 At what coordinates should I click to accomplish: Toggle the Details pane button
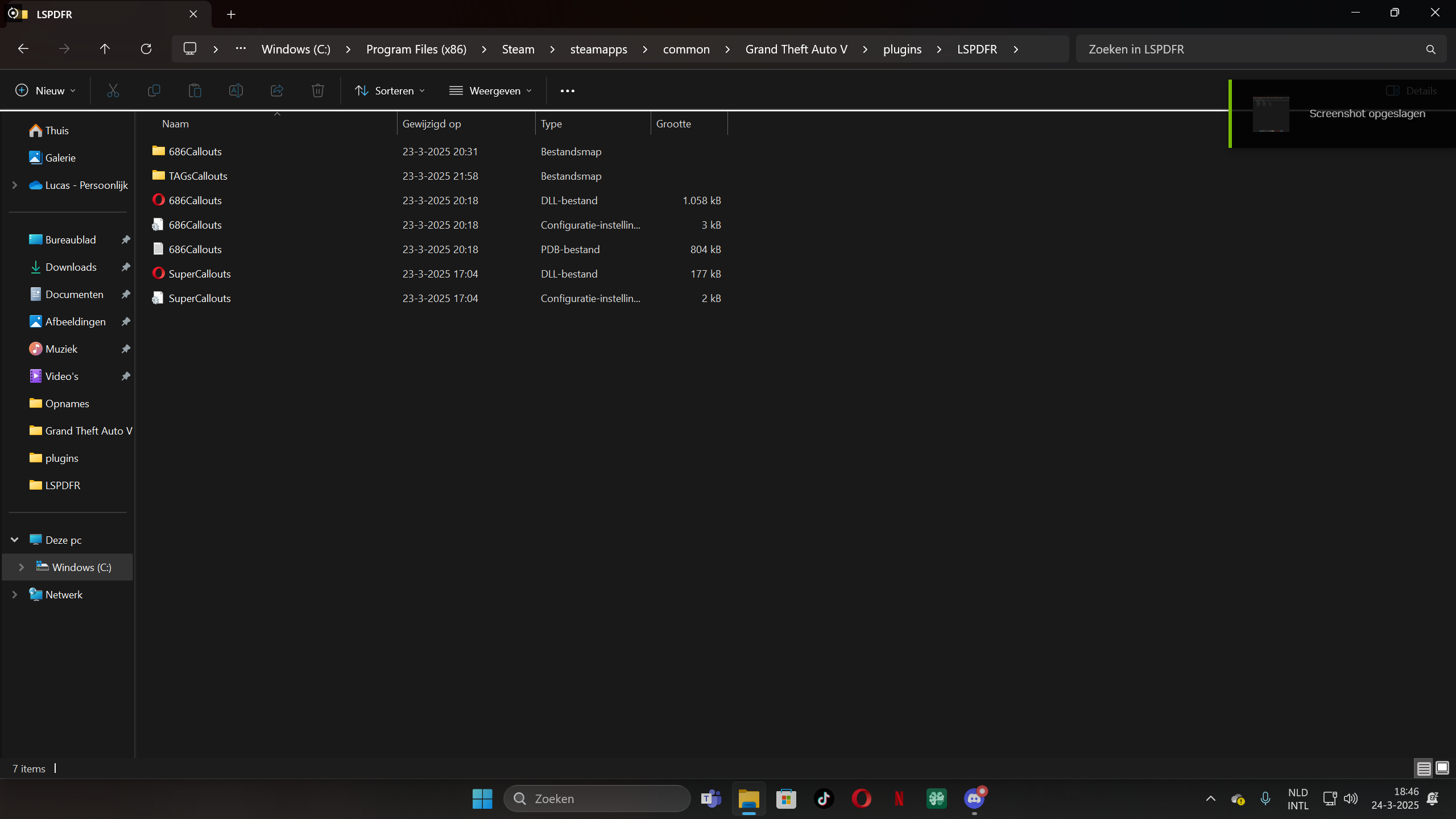[1412, 90]
